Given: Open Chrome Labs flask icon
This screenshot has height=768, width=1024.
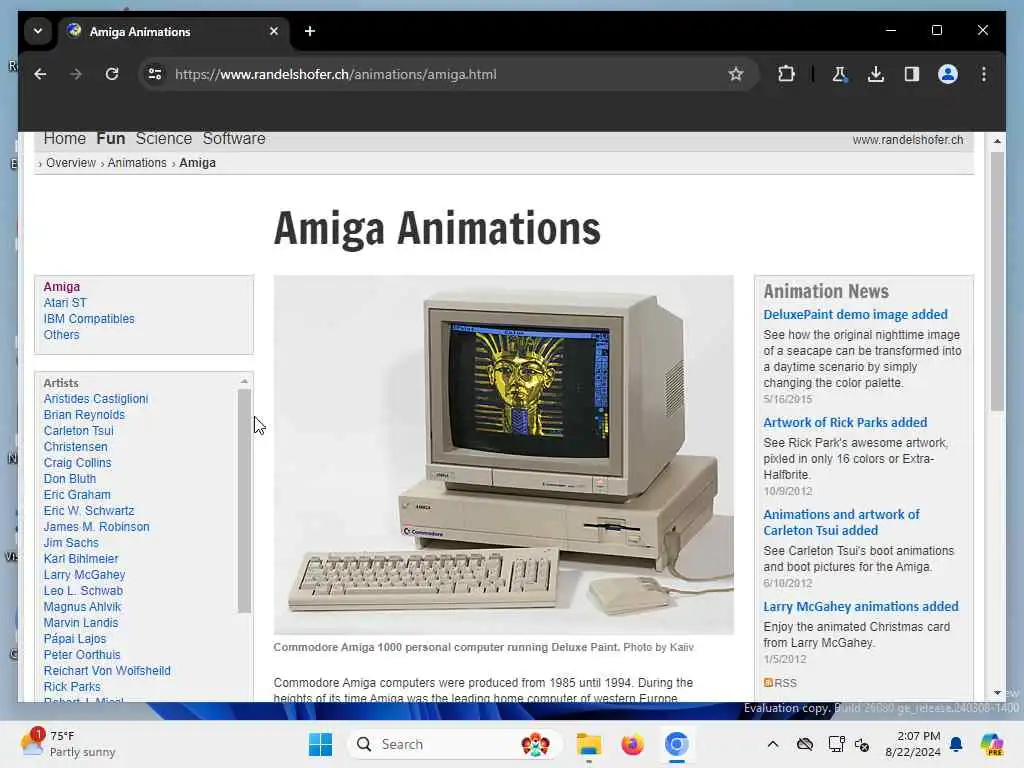Looking at the screenshot, I should 839,74.
